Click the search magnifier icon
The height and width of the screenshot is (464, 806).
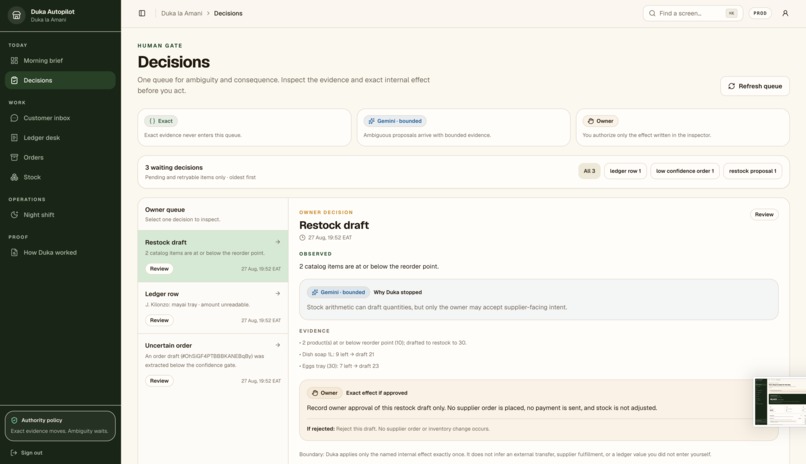click(652, 13)
